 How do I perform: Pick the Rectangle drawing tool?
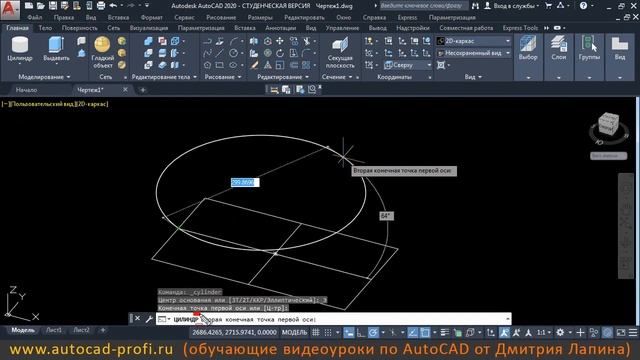[x=220, y=65]
